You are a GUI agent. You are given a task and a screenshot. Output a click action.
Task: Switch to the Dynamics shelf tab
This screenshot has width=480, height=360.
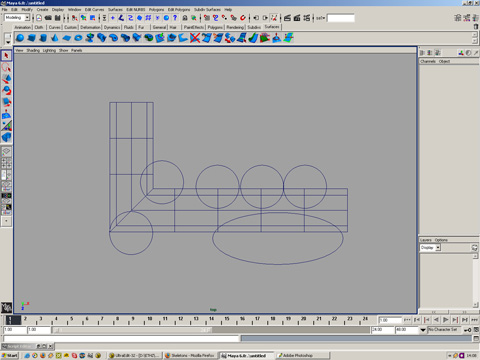point(112,27)
